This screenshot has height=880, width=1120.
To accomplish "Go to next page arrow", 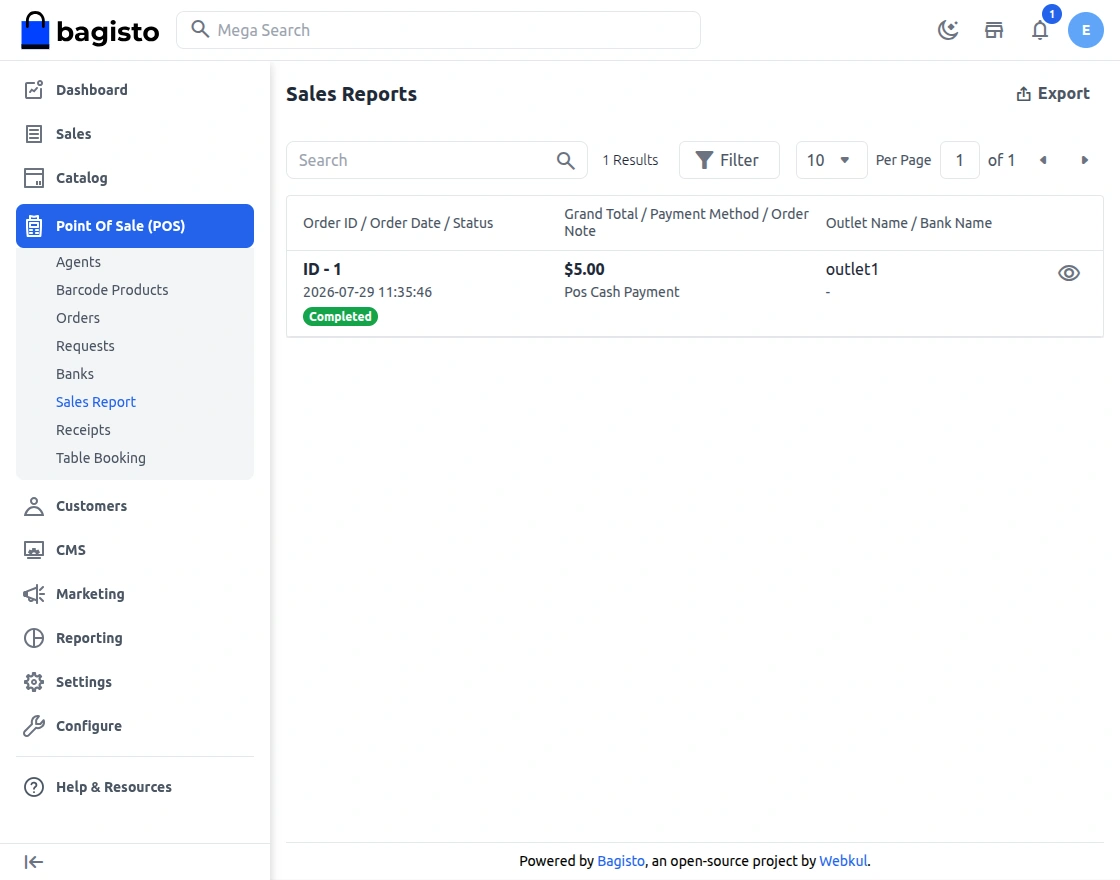I will pyautogui.click(x=1084, y=160).
